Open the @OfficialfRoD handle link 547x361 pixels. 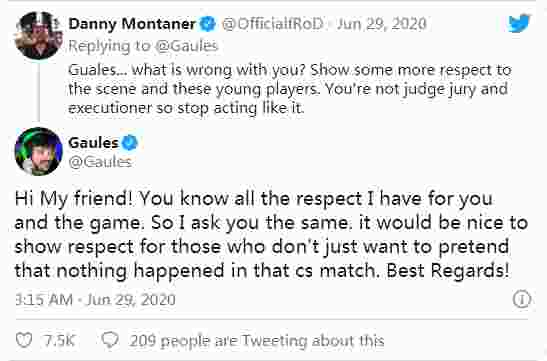(x=272, y=24)
